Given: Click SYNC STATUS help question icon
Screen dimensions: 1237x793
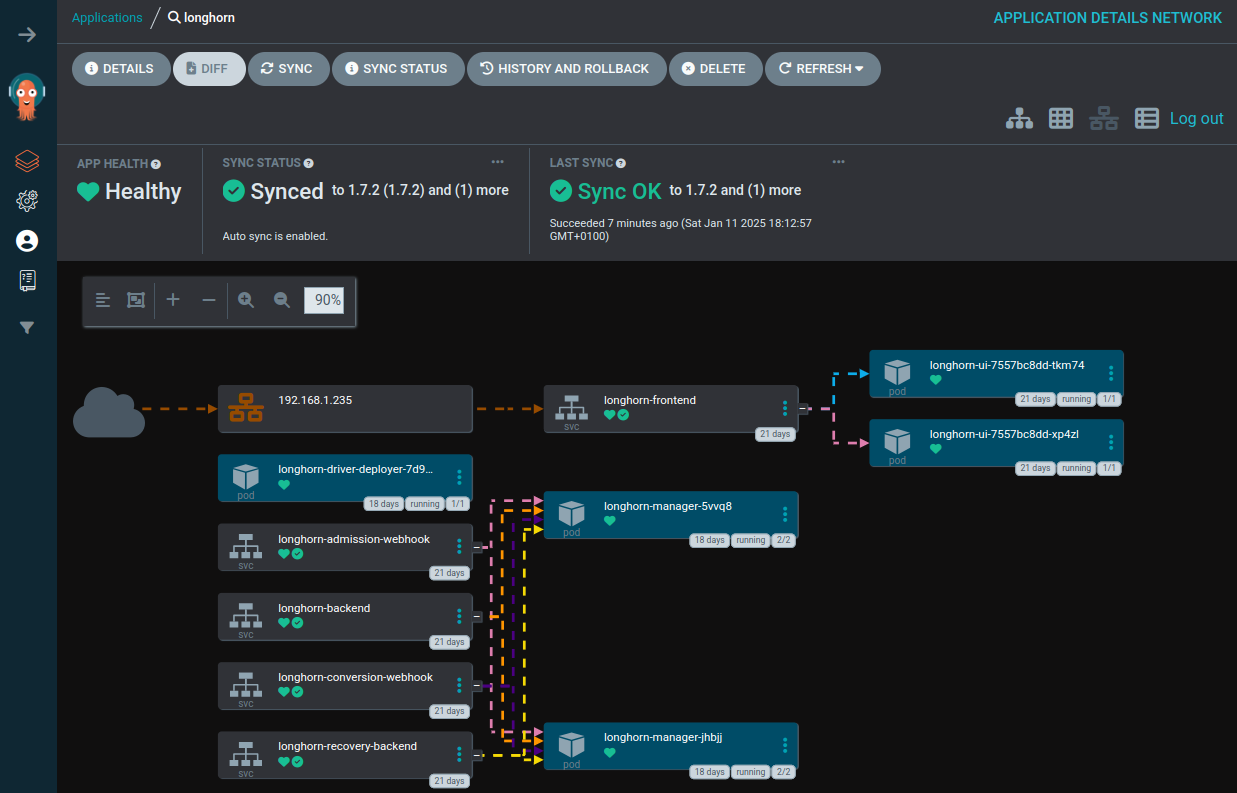Looking at the screenshot, I should (309, 163).
